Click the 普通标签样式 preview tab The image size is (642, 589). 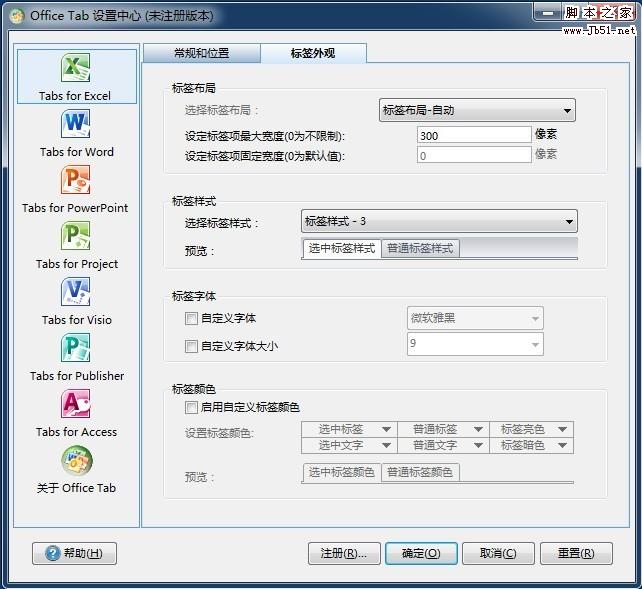click(x=420, y=248)
